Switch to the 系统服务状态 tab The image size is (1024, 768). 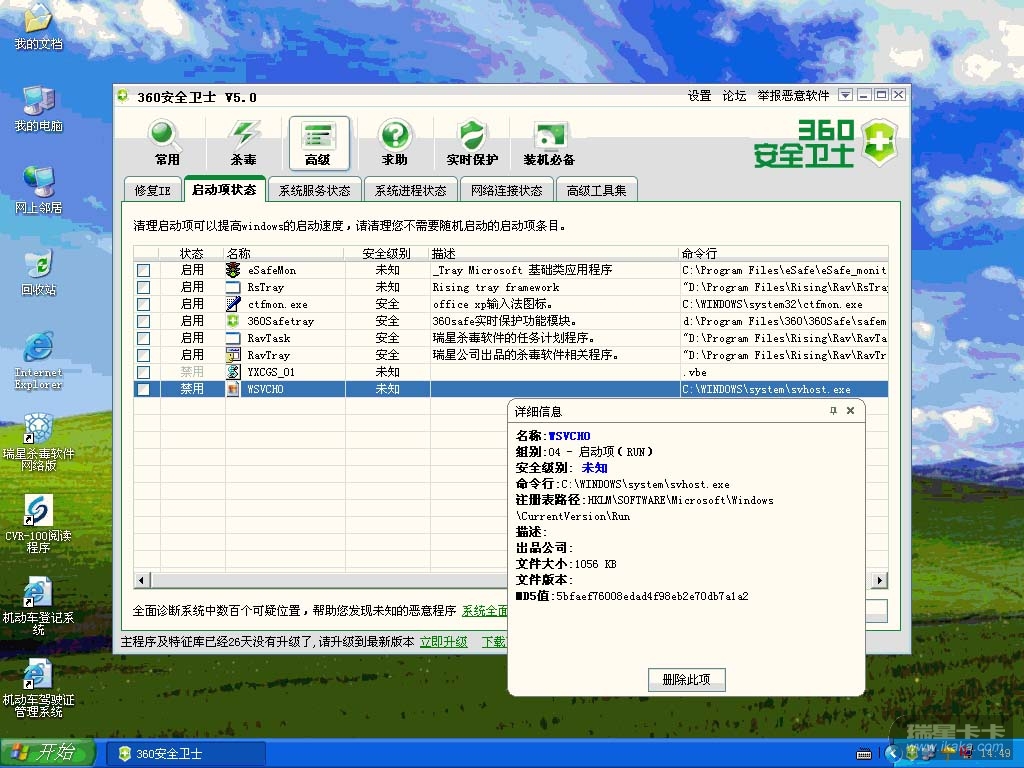tap(314, 191)
